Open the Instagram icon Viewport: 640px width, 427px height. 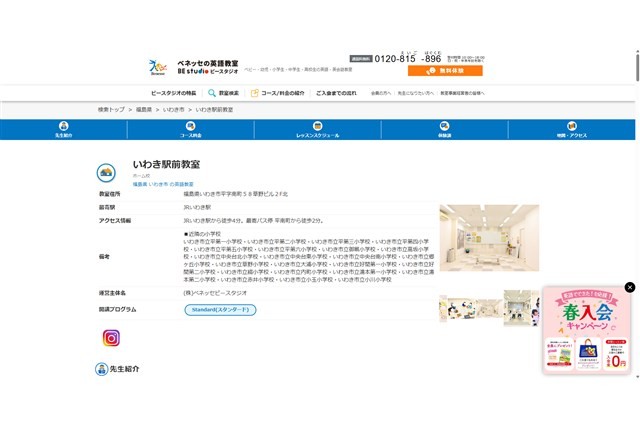point(111,338)
